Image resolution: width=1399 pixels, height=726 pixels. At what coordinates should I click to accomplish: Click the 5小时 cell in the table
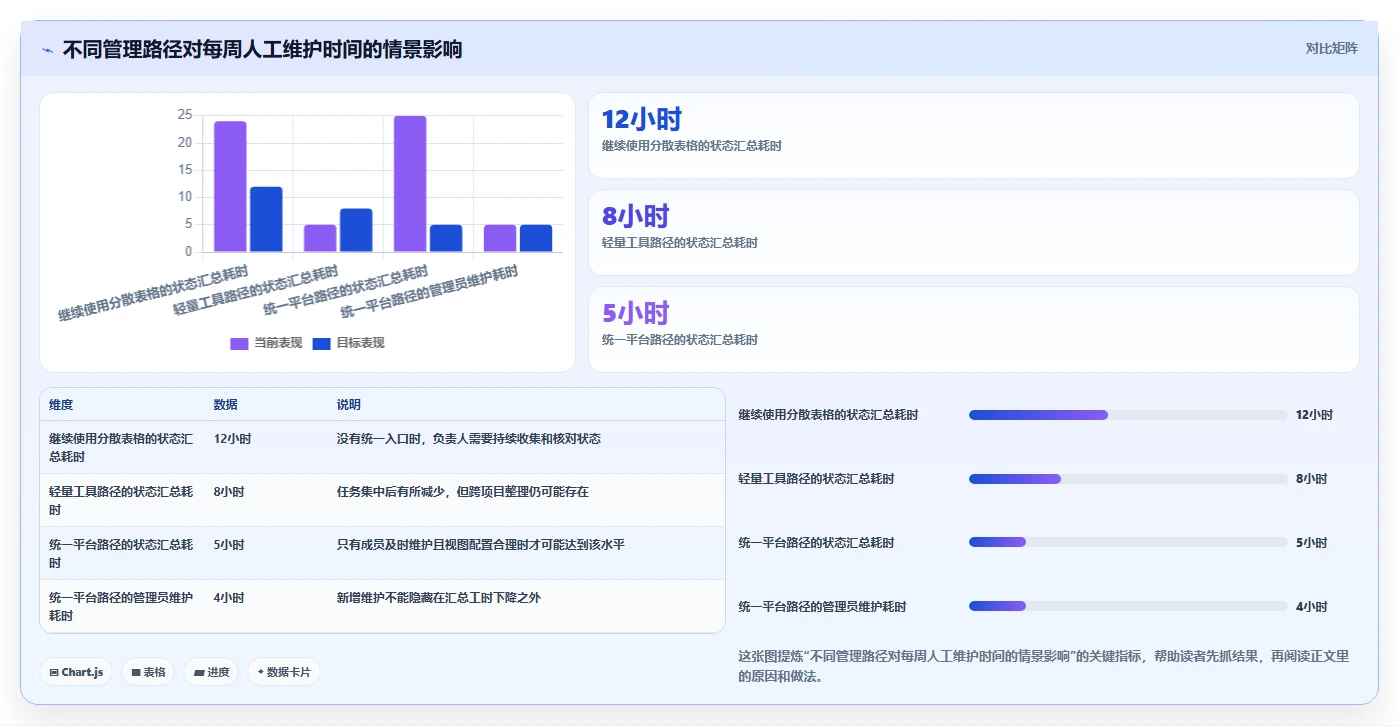pyautogui.click(x=229, y=545)
